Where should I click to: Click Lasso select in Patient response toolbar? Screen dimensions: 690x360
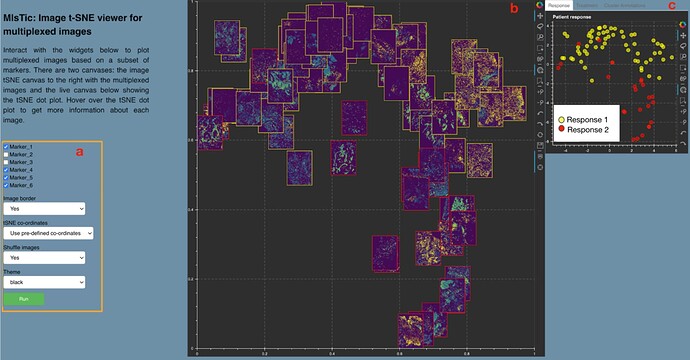pos(683,46)
